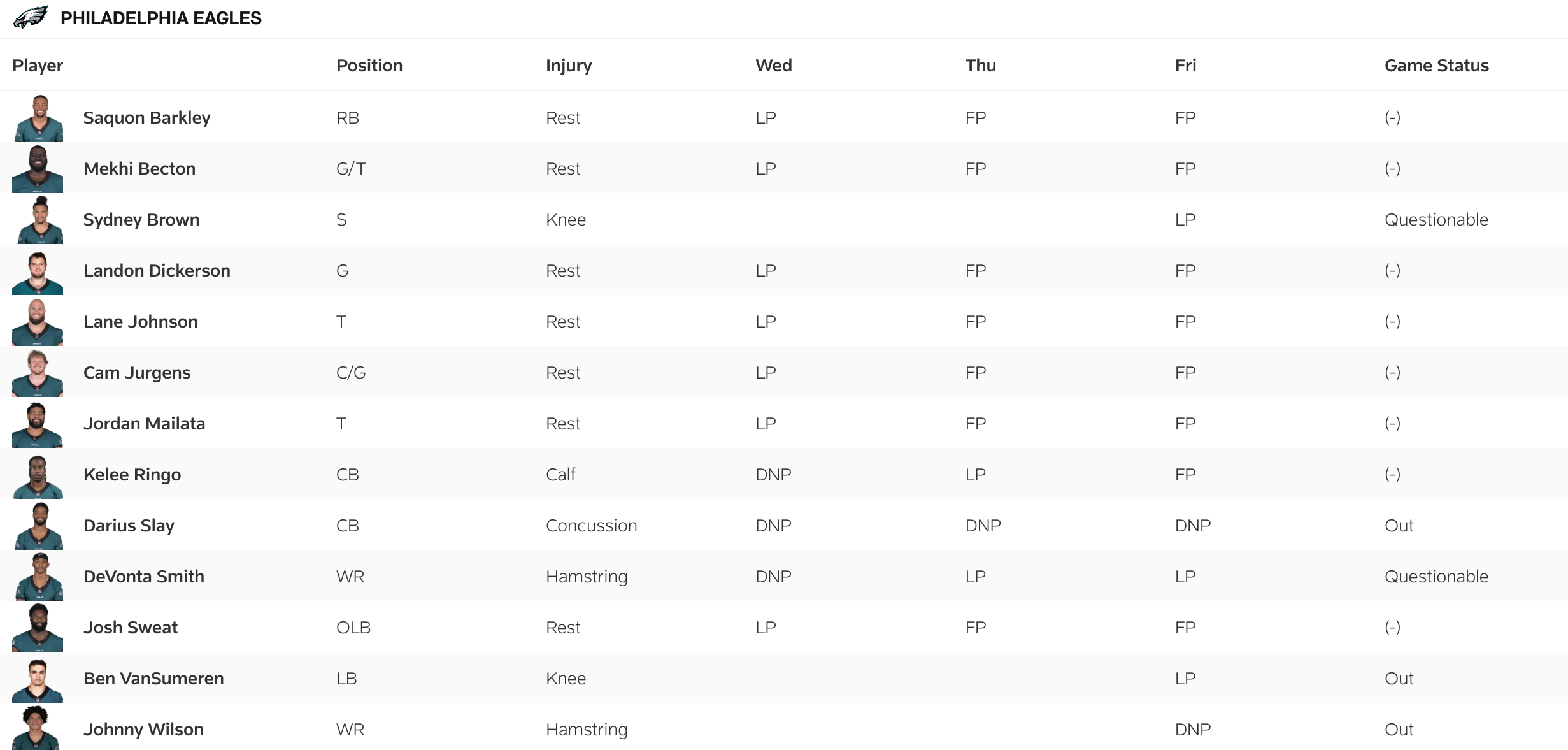Click the Injury column header

pyautogui.click(x=569, y=66)
